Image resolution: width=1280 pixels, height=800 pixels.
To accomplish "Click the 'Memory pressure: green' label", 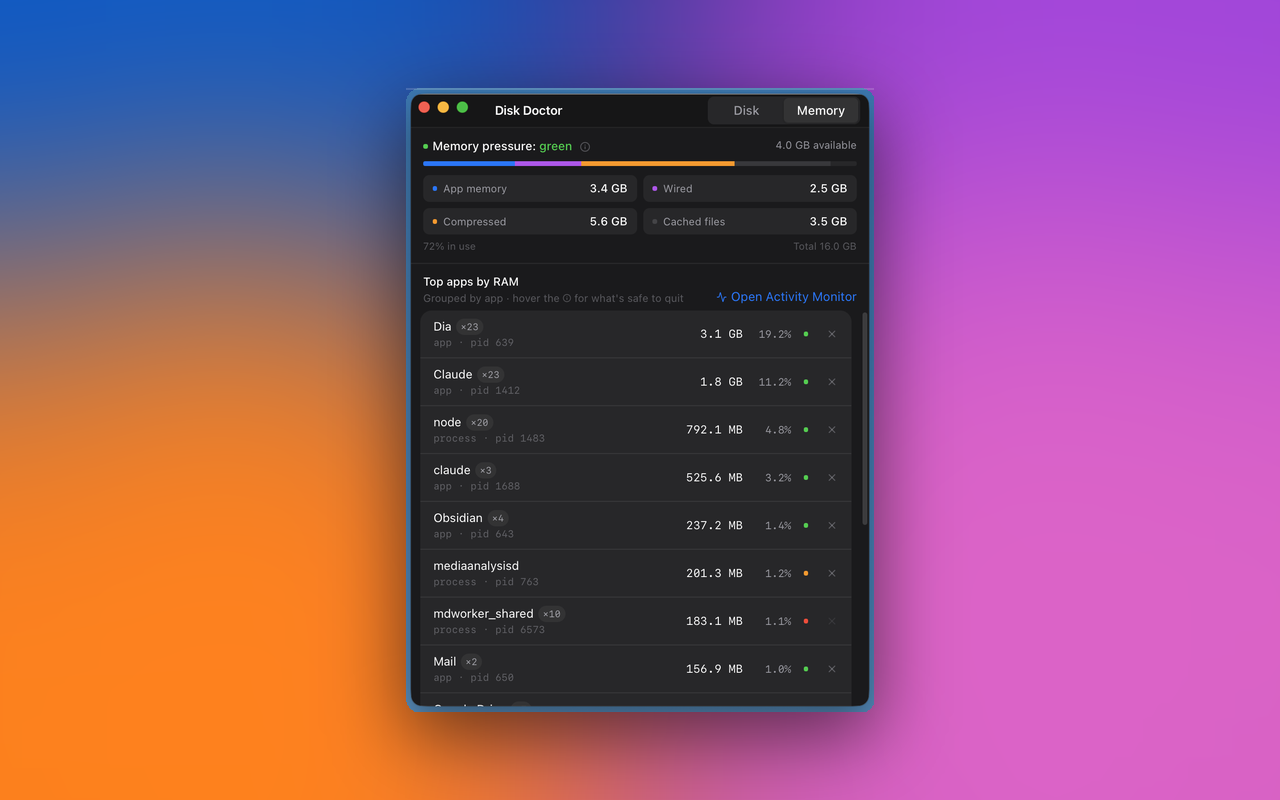I will pos(502,146).
